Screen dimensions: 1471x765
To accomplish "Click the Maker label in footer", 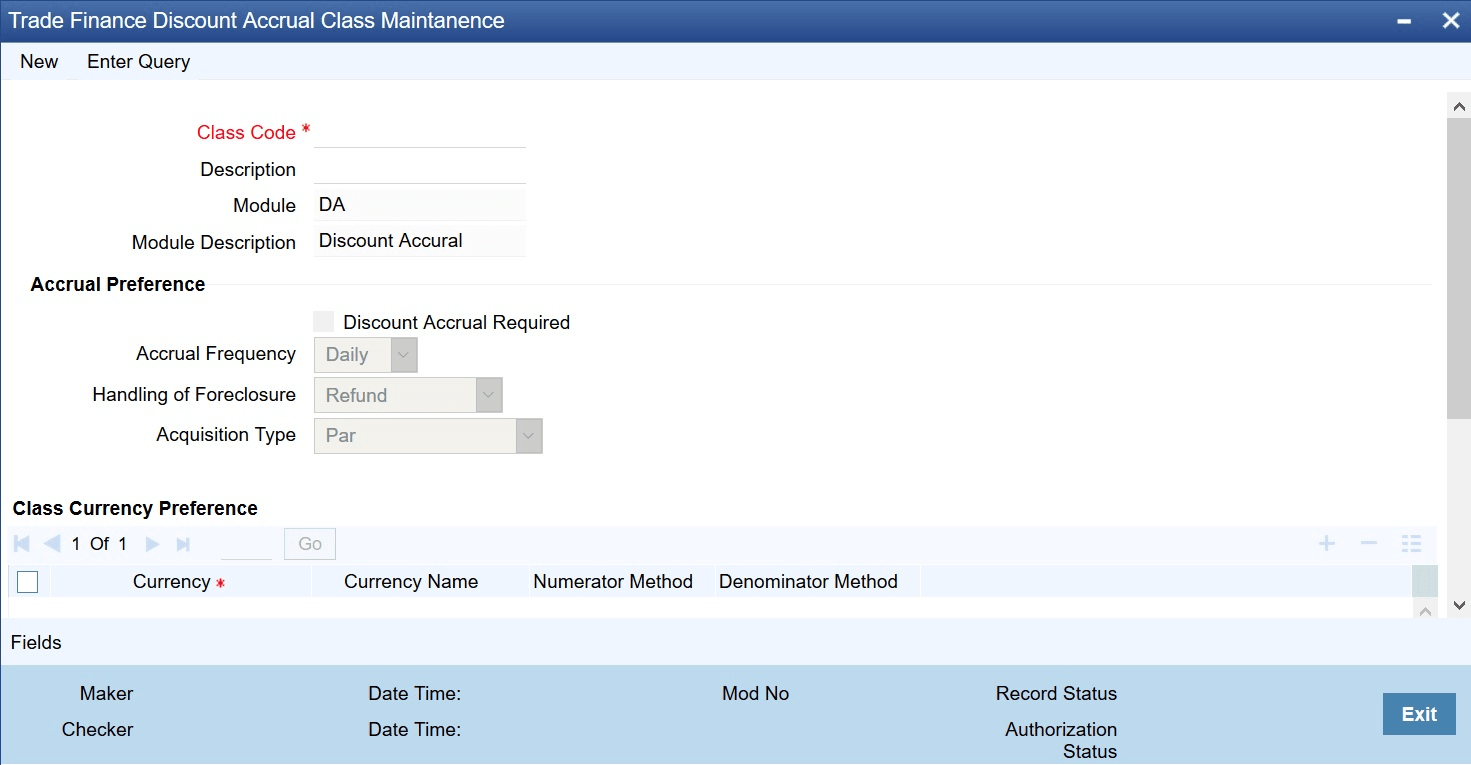I will tap(107, 693).
